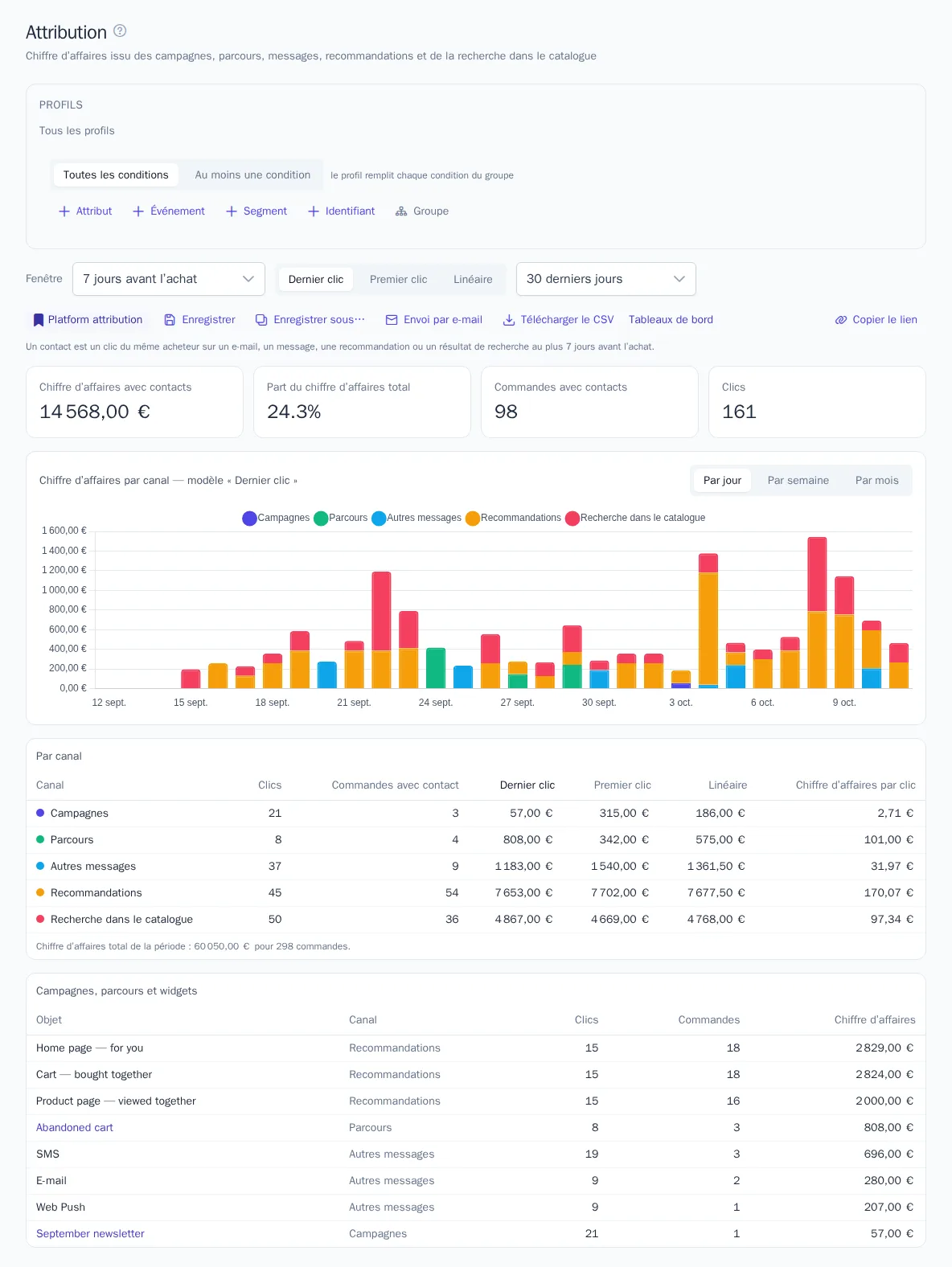Viewport: 952px width, 1267px height.
Task: Click the Premier clic column header
Action: click(x=622, y=785)
